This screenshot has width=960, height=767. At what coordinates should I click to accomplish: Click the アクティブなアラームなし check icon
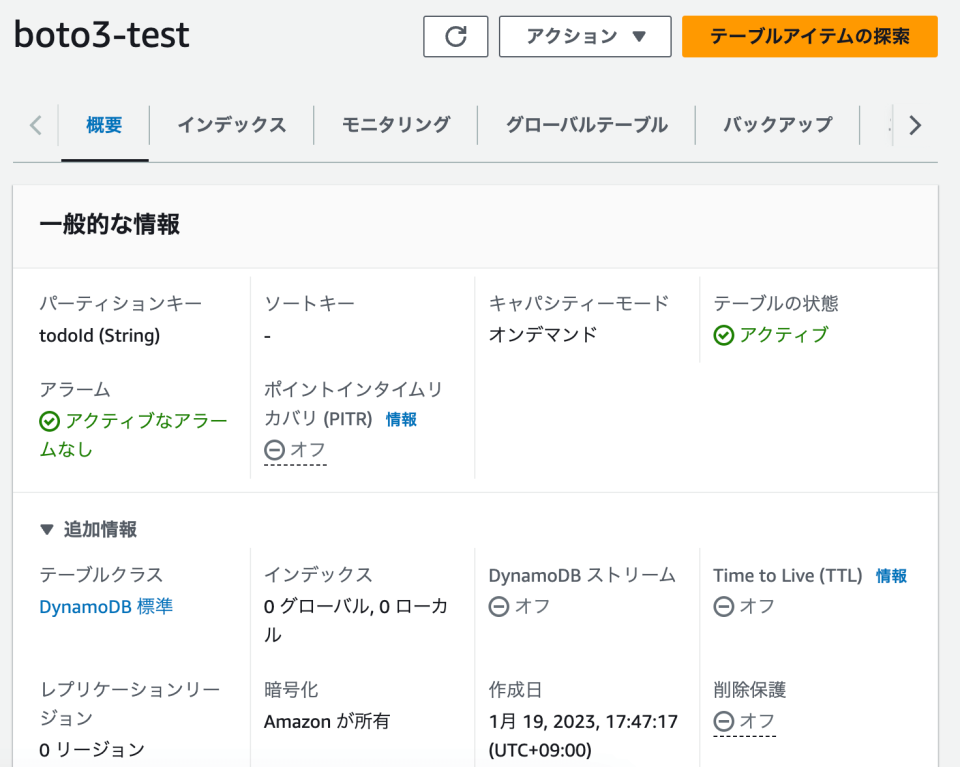[x=49, y=421]
